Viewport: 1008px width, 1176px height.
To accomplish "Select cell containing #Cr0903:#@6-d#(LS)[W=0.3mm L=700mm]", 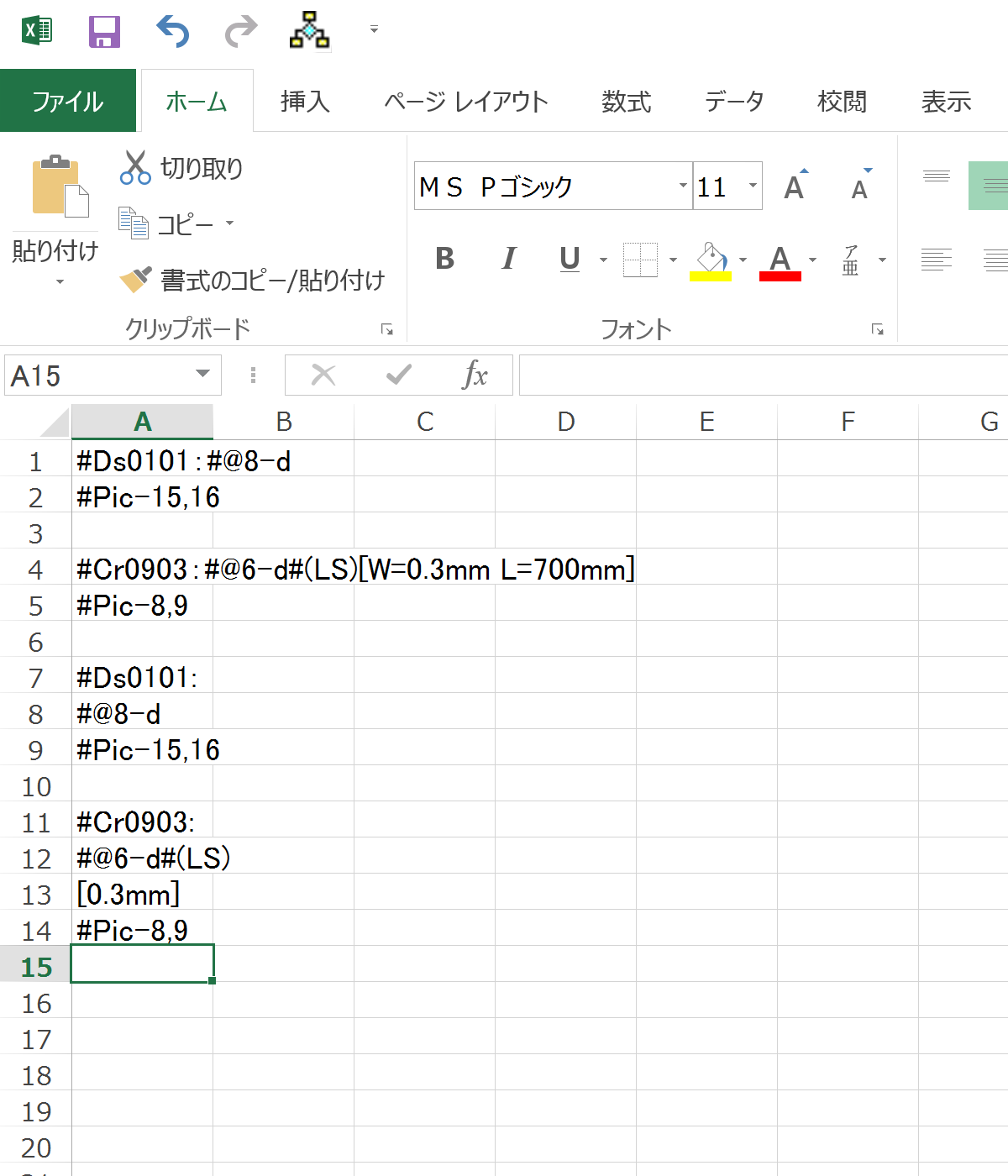I will (143, 569).
